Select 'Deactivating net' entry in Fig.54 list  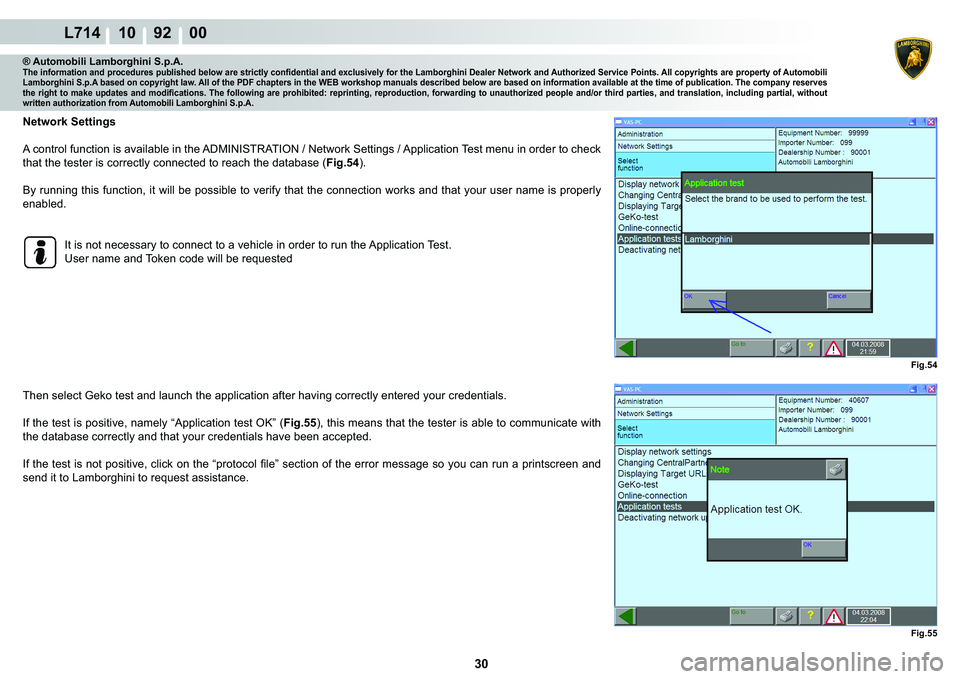coord(649,250)
